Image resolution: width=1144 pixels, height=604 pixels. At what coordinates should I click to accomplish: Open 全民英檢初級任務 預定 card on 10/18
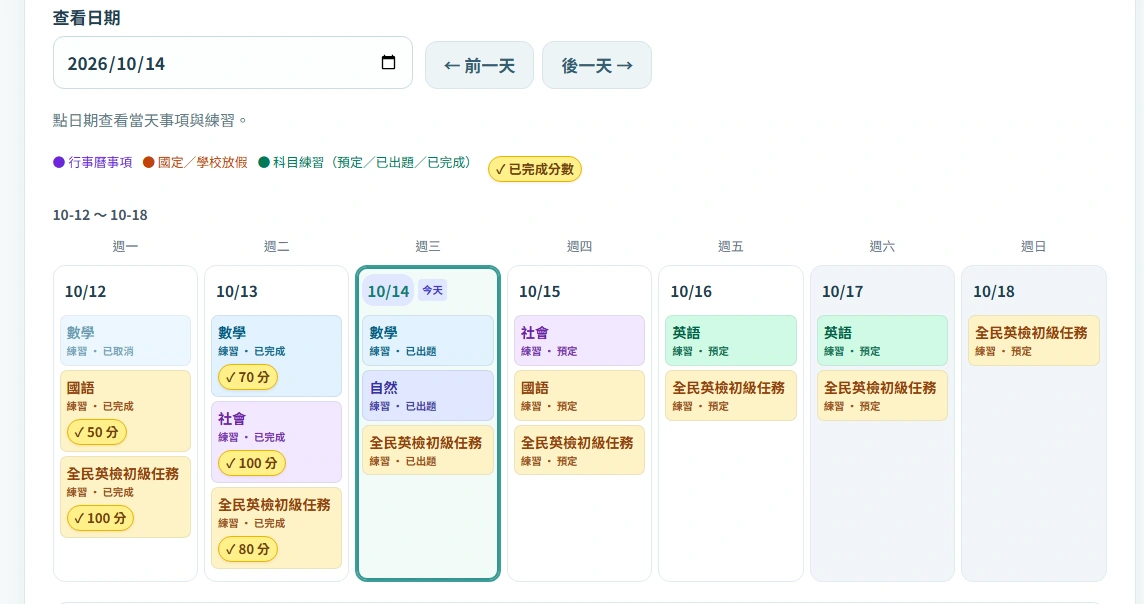1034,341
